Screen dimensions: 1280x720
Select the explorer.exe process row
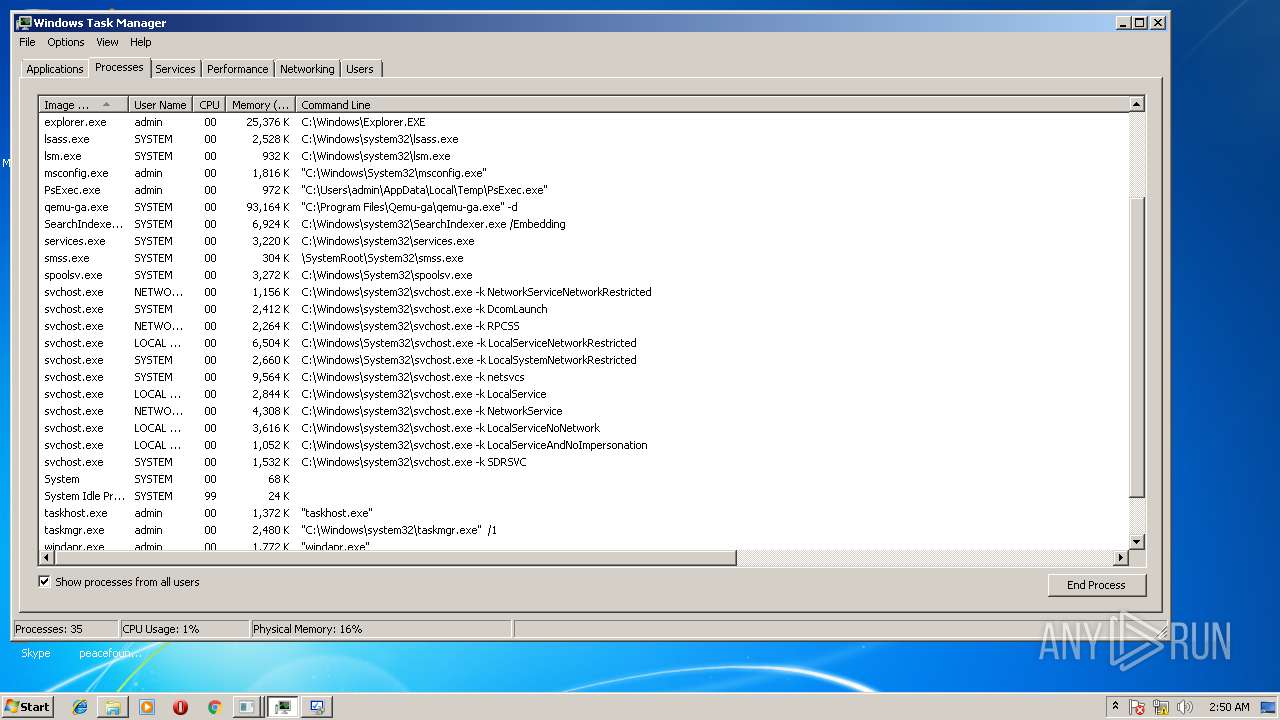coord(583,122)
